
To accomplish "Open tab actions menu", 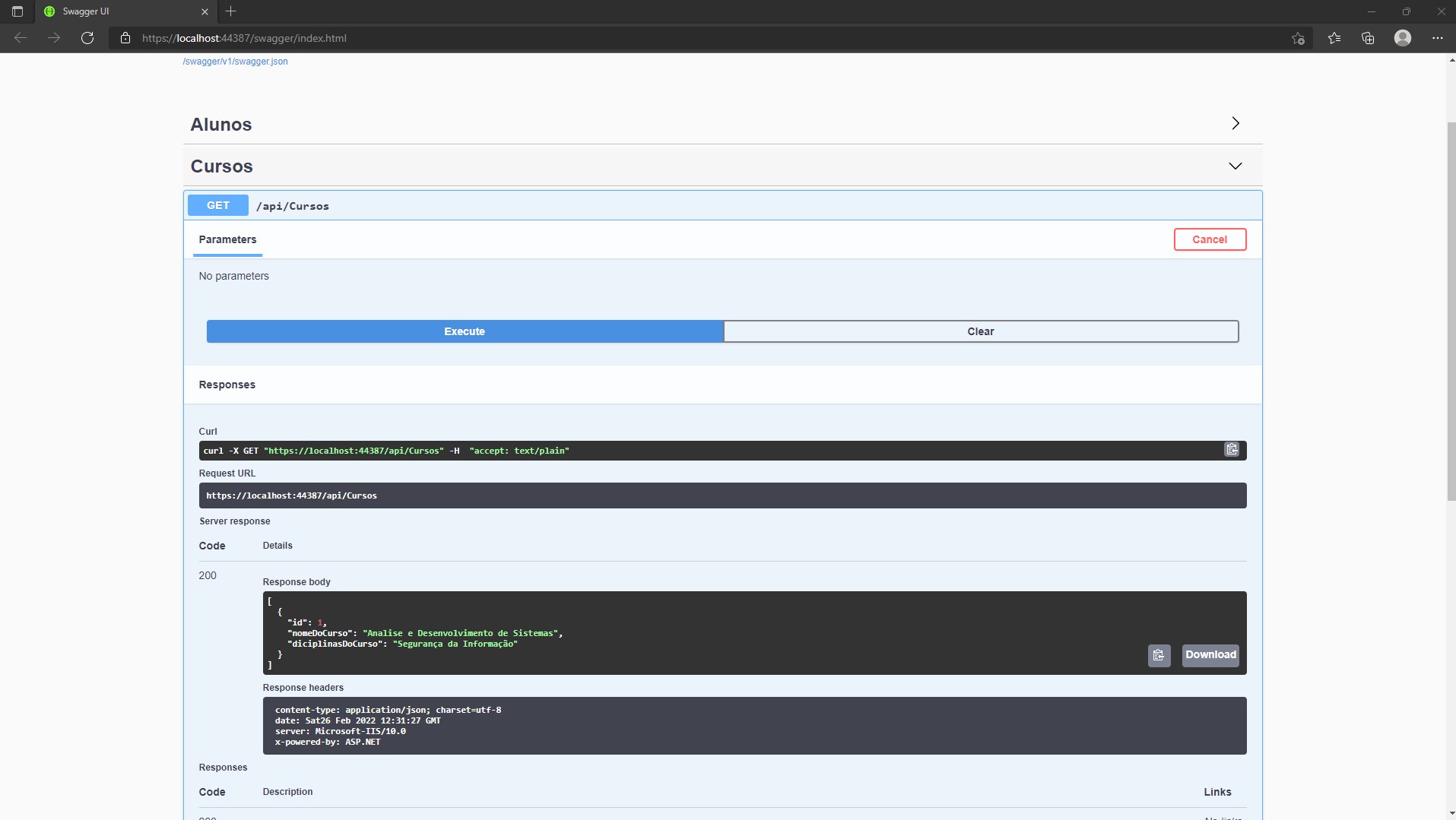I will coord(17,11).
